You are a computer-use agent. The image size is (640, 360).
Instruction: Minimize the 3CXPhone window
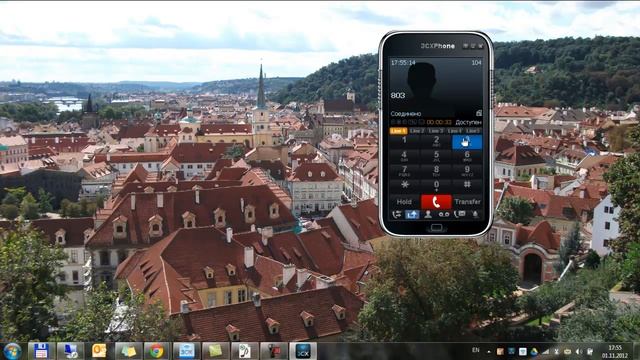(x=465, y=46)
